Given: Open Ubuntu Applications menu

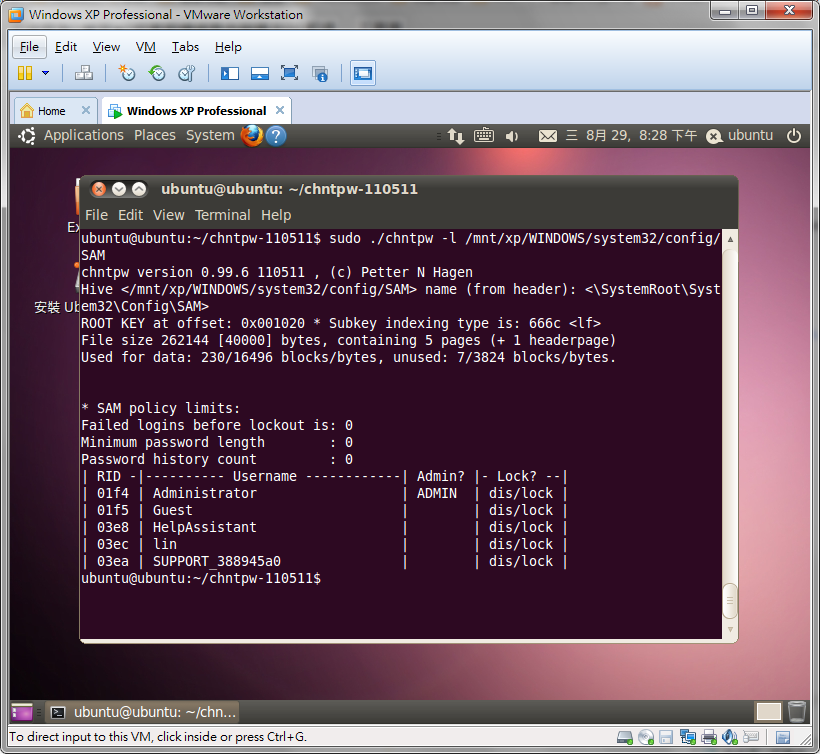Looking at the screenshot, I should (84, 135).
